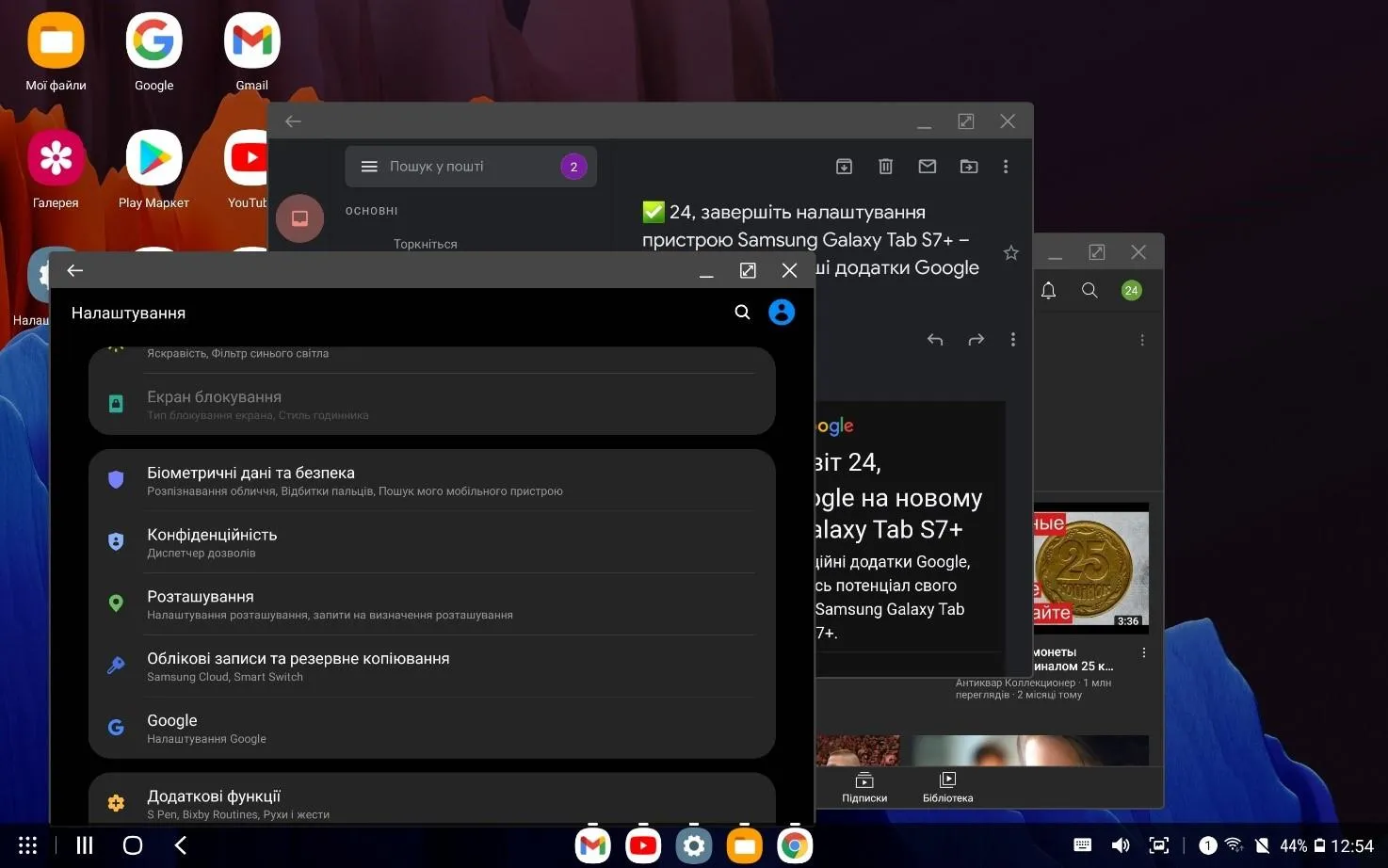Open Біометричні дані та безпека settings
The height and width of the screenshot is (868, 1388).
(x=431, y=481)
